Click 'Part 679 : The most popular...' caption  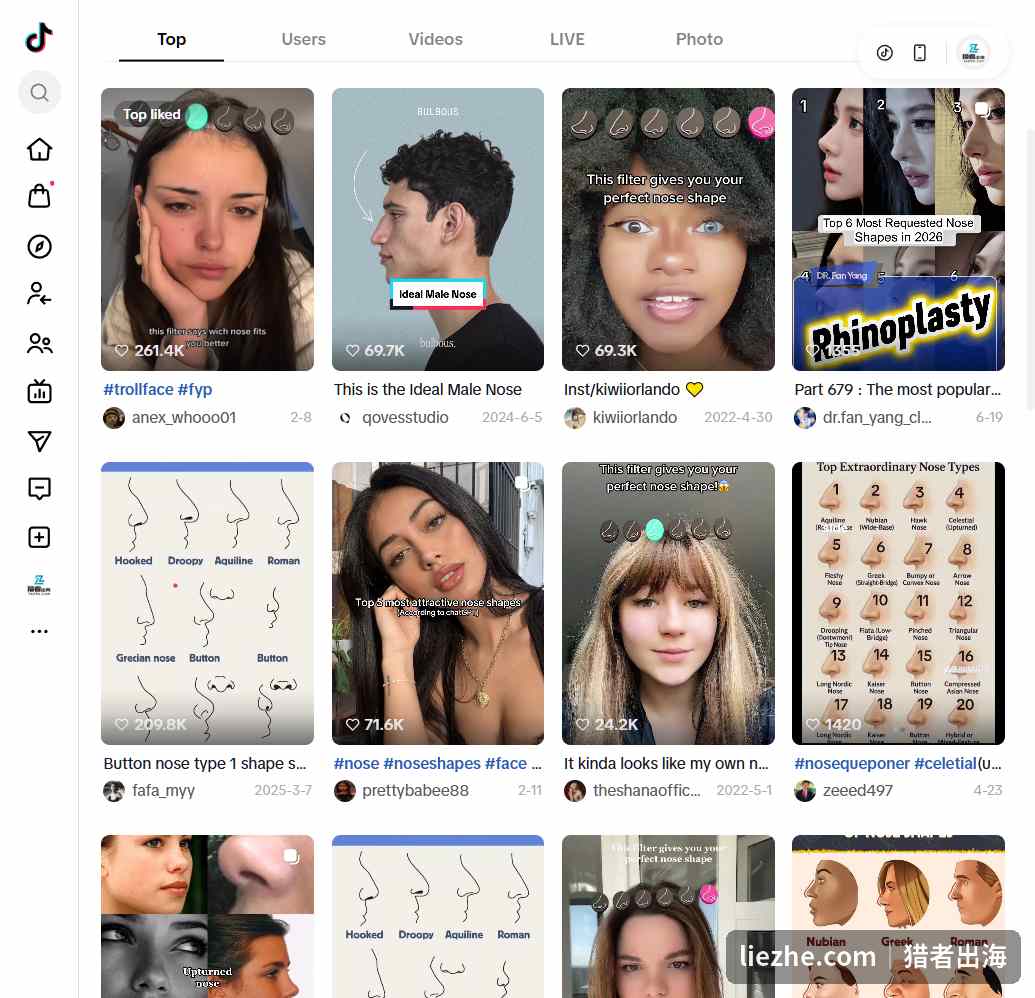coord(898,389)
